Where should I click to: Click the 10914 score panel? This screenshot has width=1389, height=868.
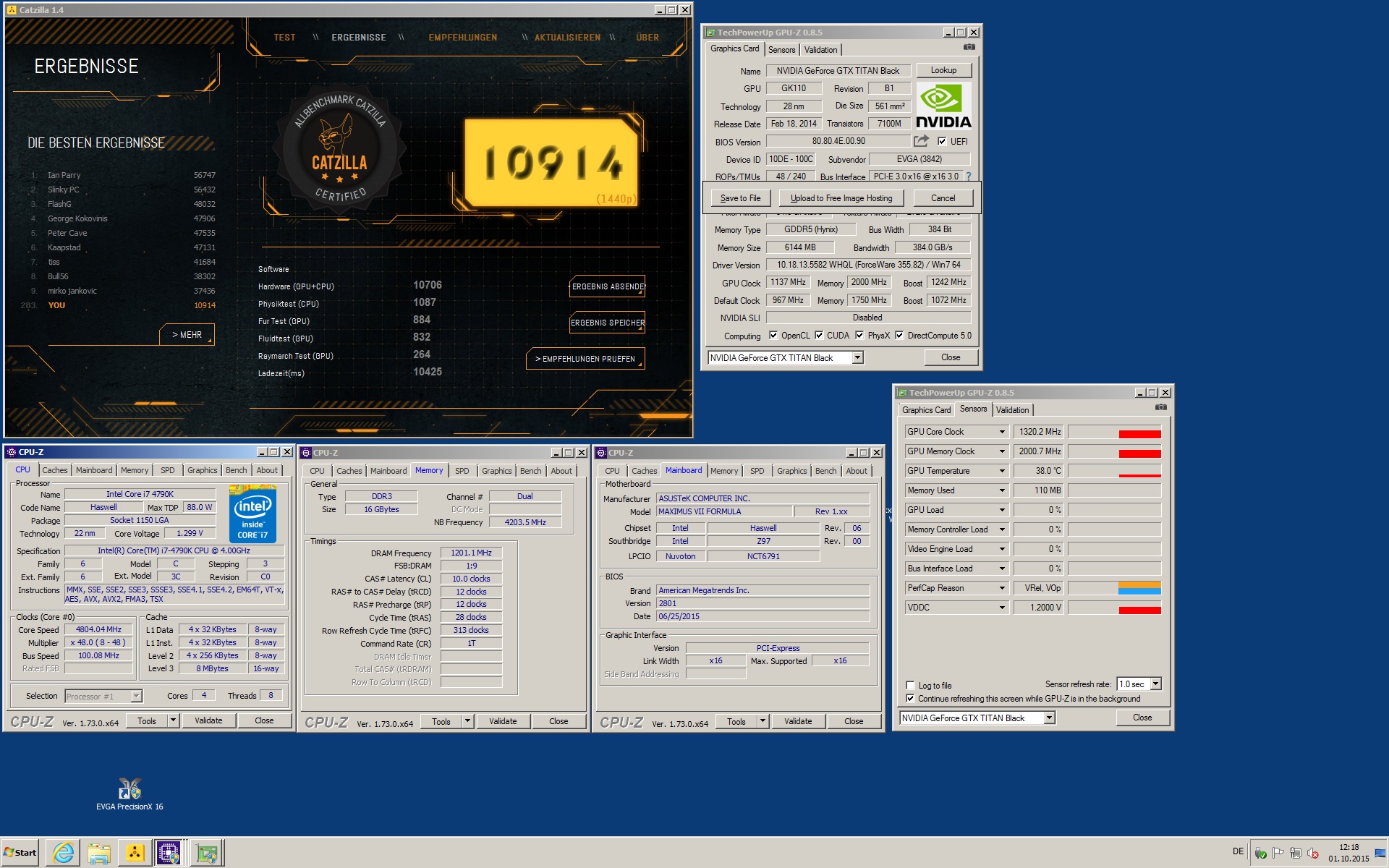click(551, 163)
